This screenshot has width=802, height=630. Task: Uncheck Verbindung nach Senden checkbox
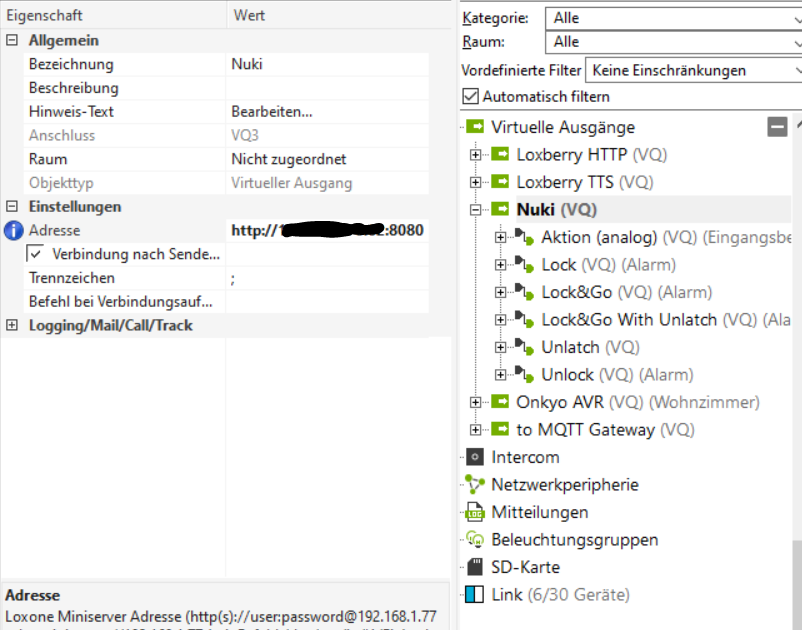pyautogui.click(x=36, y=254)
